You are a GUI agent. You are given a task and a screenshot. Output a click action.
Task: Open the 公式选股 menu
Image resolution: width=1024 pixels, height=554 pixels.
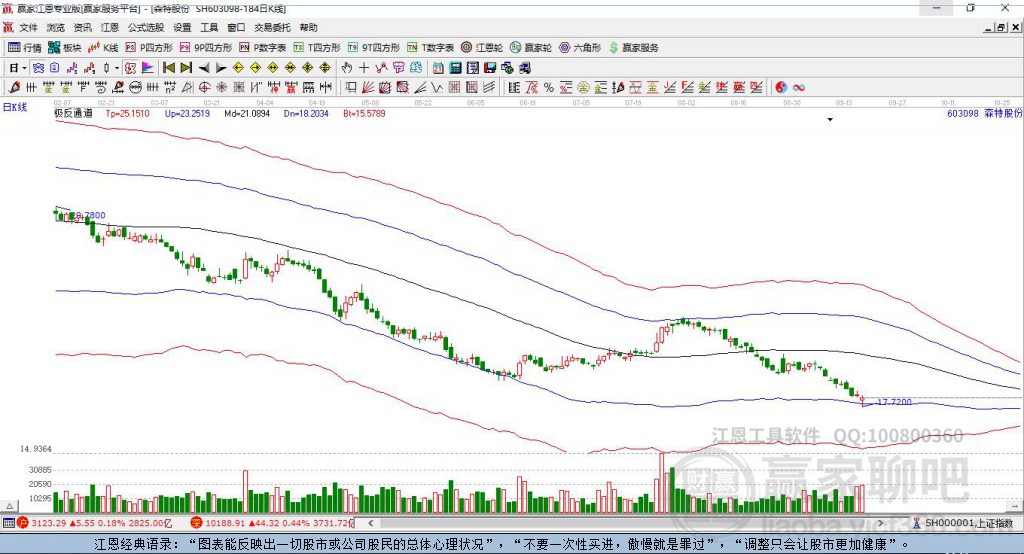146,27
